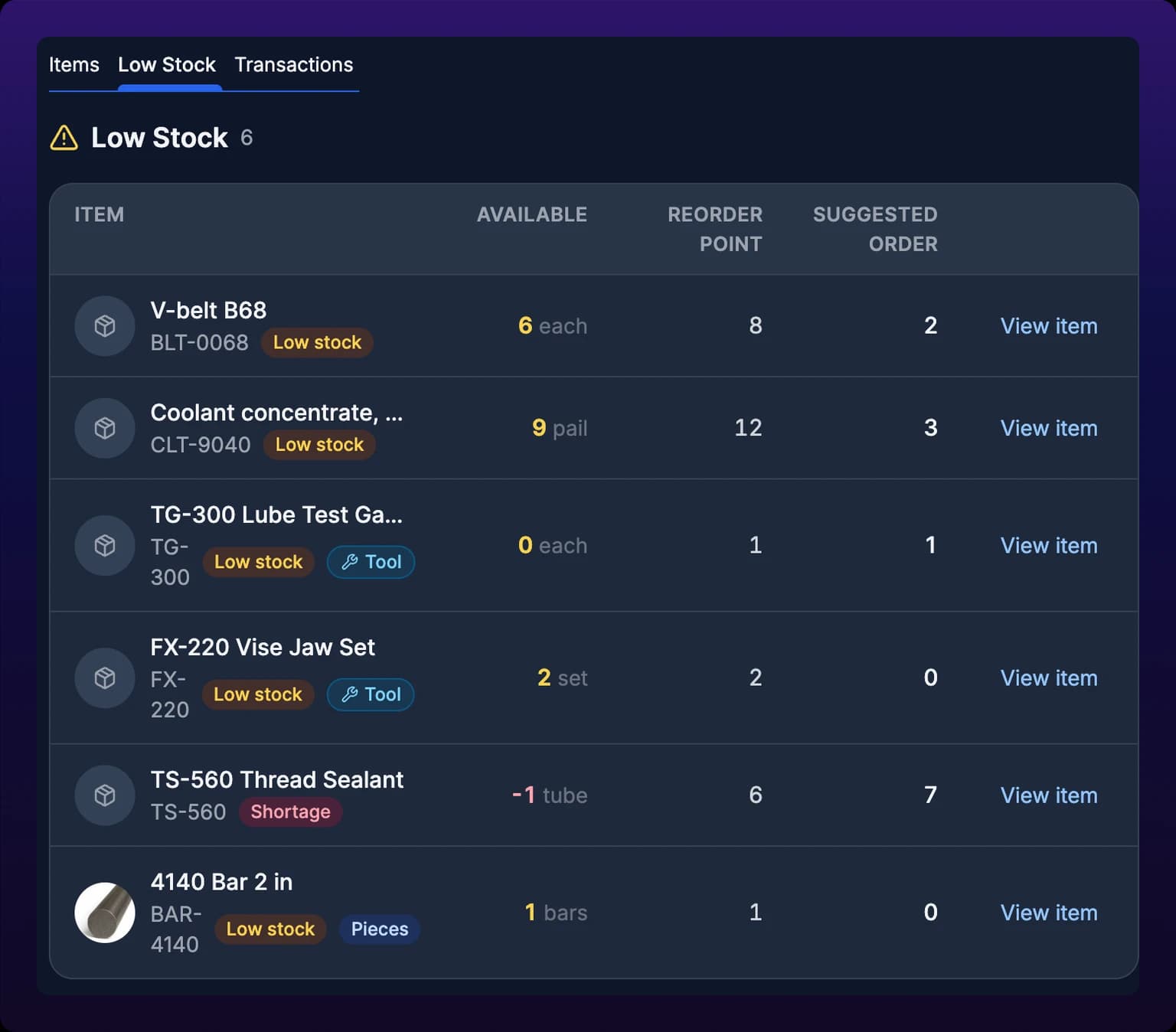Switch to the Items tab
Viewport: 1176px width, 1032px height.
tap(74, 64)
